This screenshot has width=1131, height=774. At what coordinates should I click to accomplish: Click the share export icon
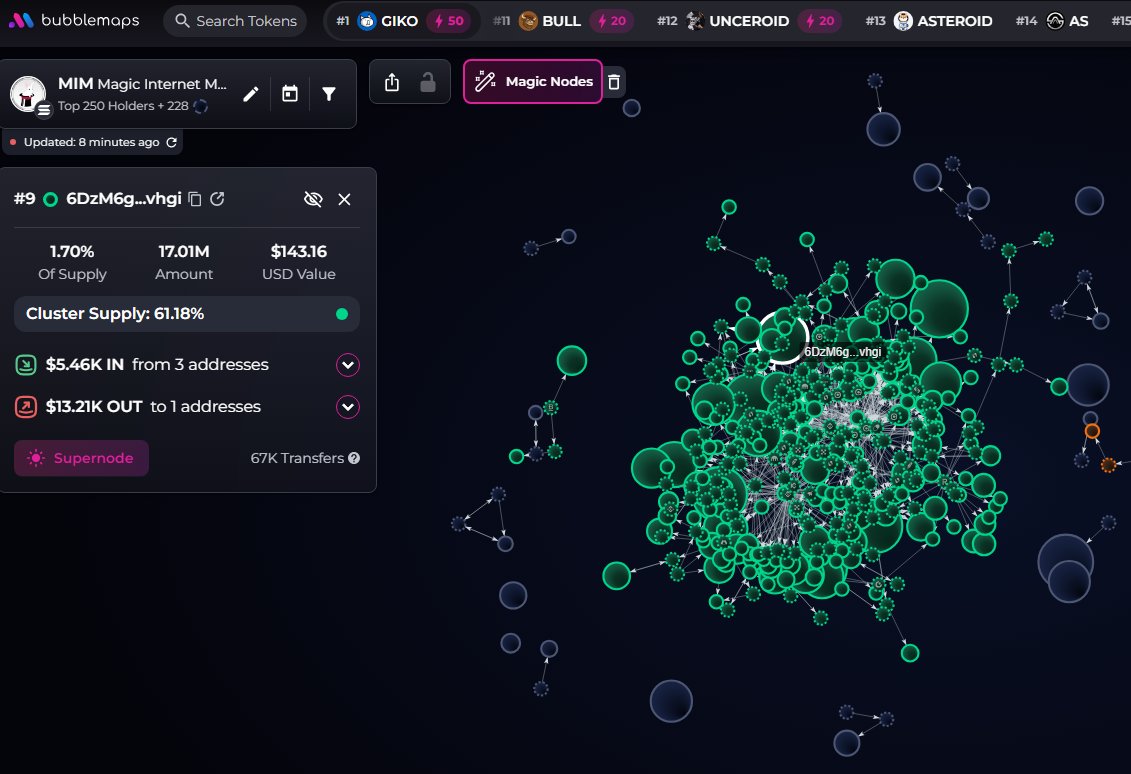(392, 82)
